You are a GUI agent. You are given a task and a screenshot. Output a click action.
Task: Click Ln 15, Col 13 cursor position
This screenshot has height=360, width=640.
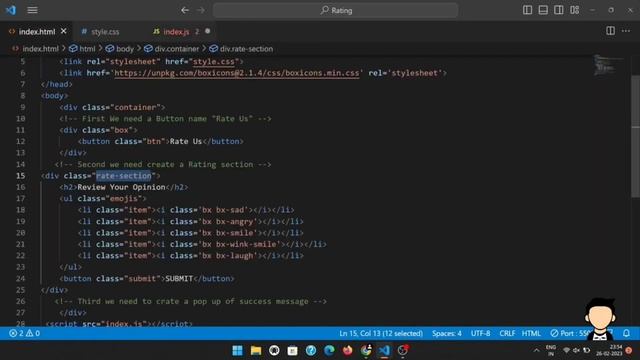[381, 333]
